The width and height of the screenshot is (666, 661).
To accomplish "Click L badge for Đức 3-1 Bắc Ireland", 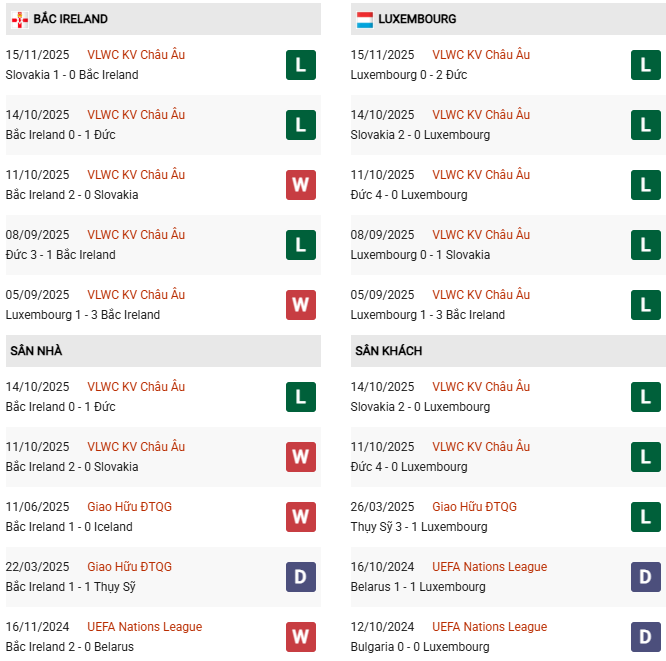I will pyautogui.click(x=301, y=245).
